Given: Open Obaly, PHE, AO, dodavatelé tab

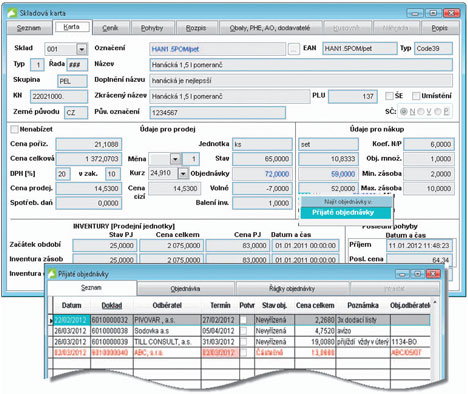Looking at the screenshot, I should pos(270,28).
